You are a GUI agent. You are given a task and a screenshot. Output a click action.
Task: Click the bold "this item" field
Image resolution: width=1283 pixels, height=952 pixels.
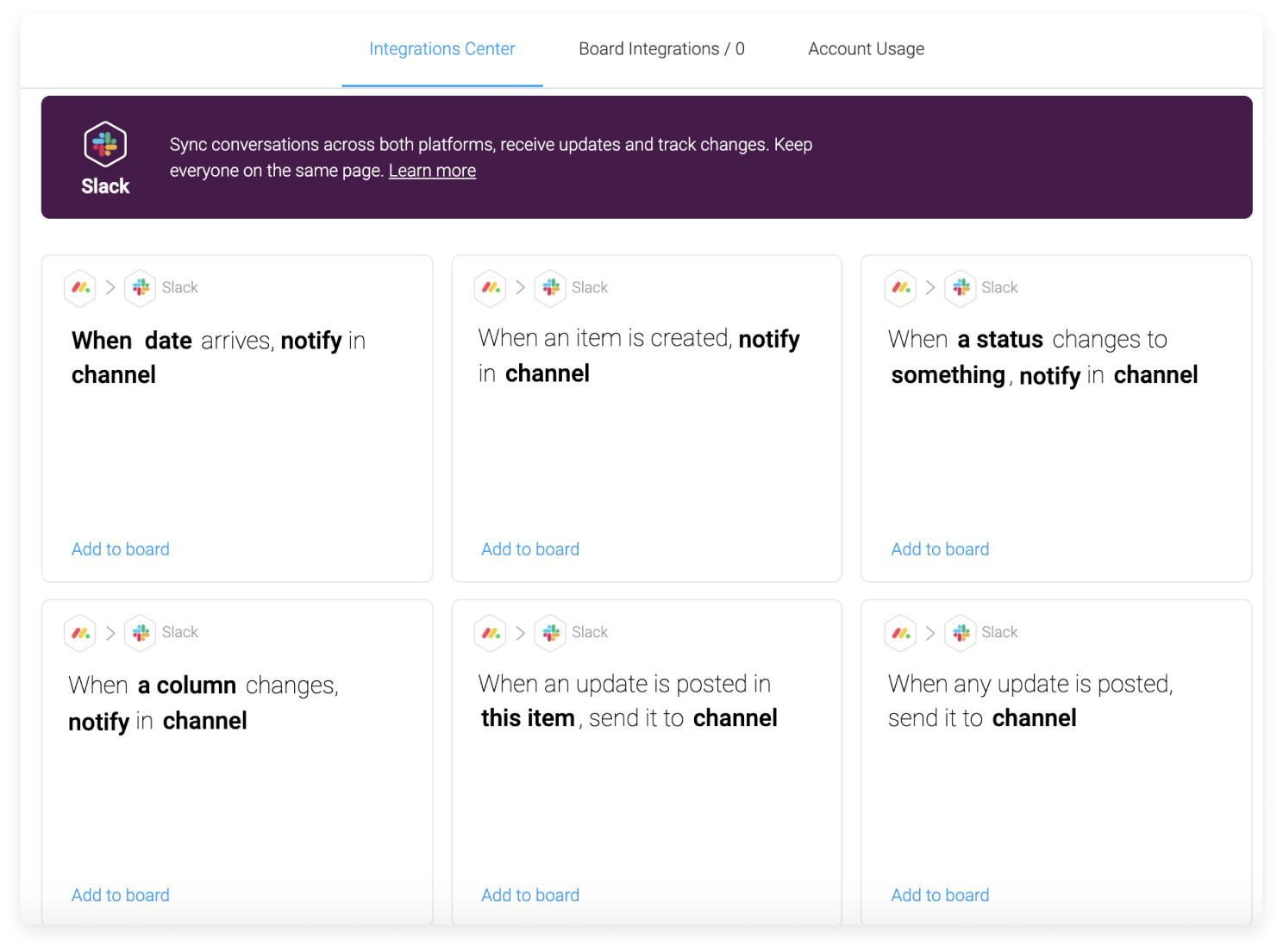(528, 718)
